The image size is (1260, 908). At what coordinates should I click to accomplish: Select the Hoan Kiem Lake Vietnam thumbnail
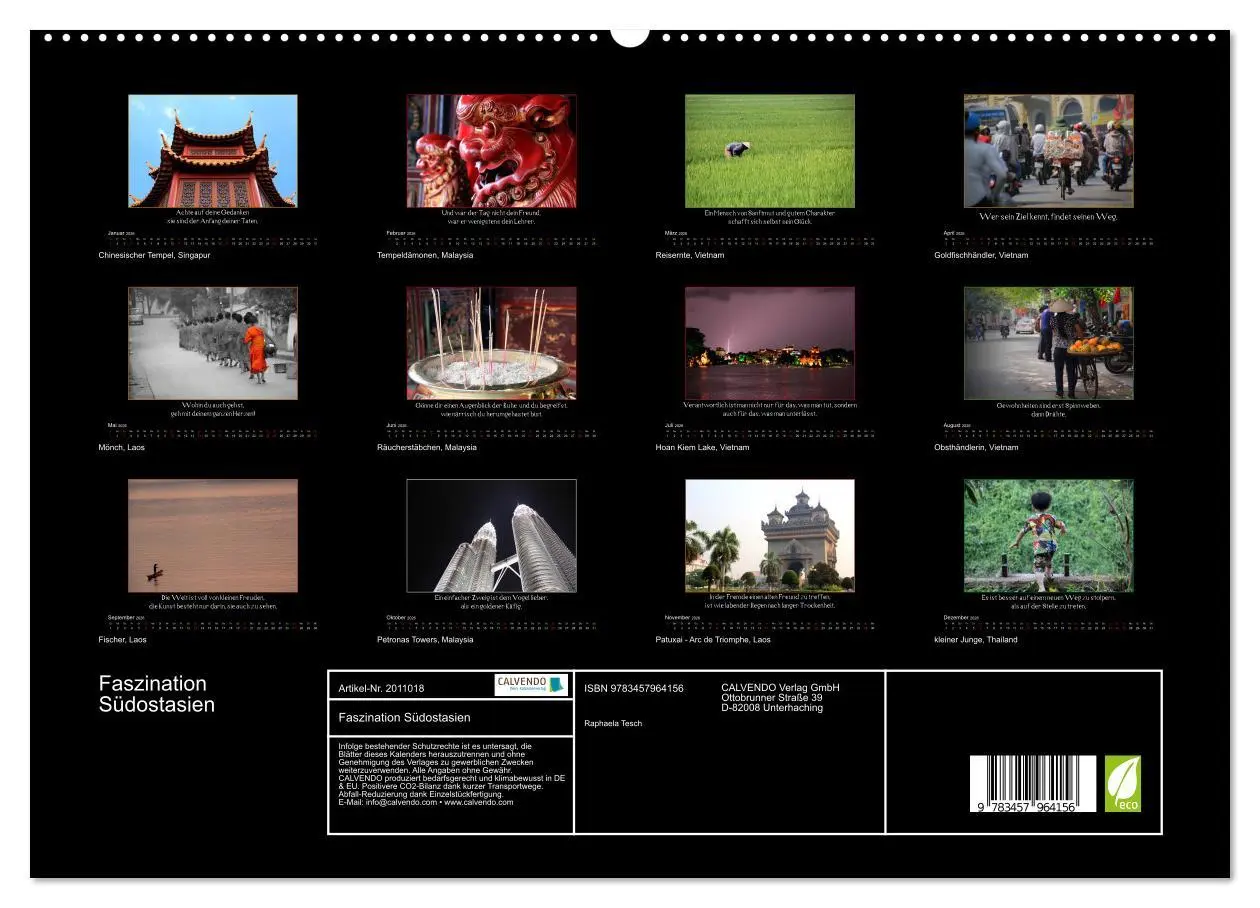tap(768, 342)
